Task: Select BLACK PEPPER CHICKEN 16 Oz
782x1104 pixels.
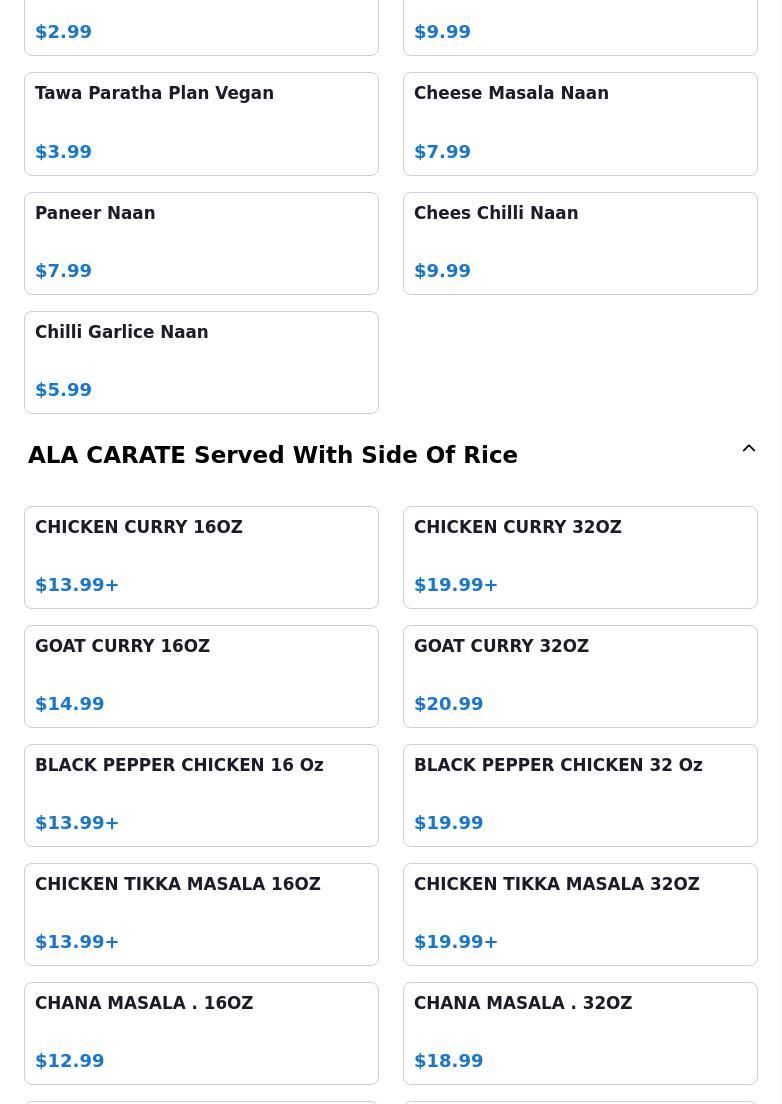Action: 201,795
